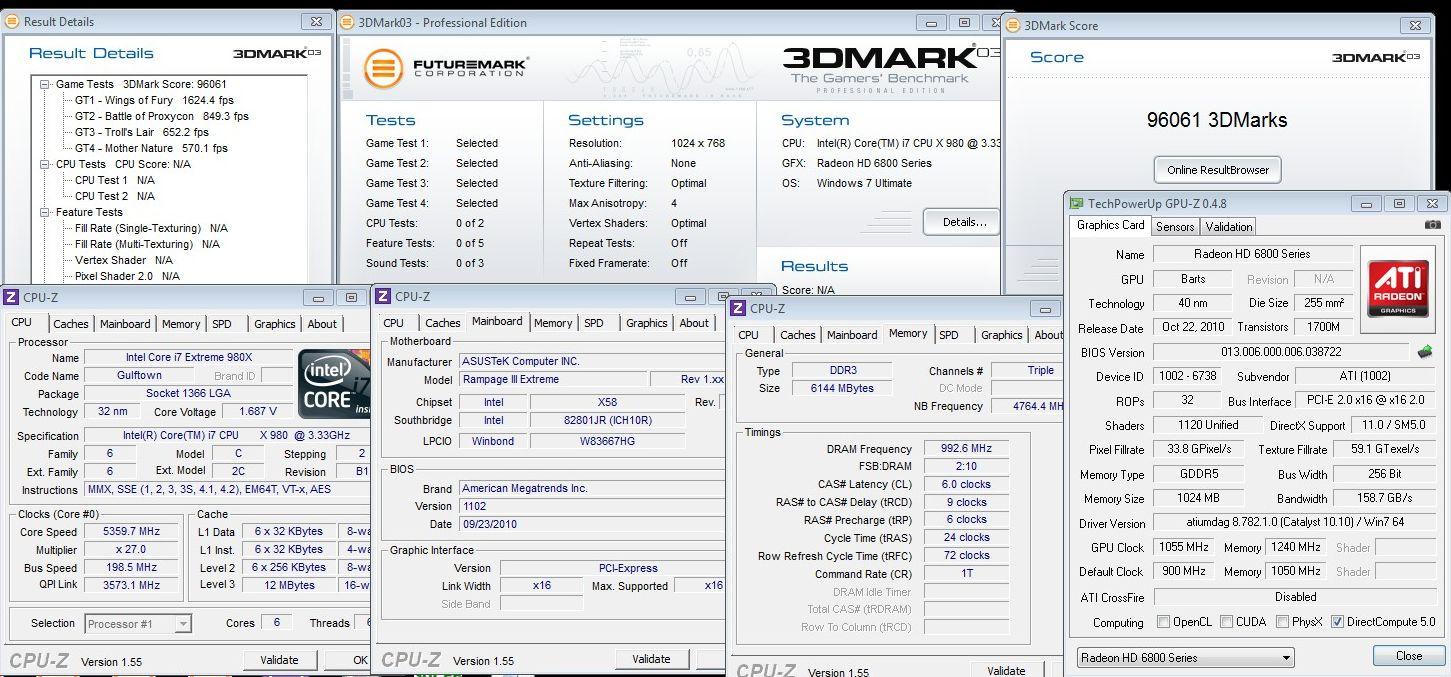The width and height of the screenshot is (1451, 677).
Task: Click the Bandwidth value 158.7 GB/s
Action: 1385,498
